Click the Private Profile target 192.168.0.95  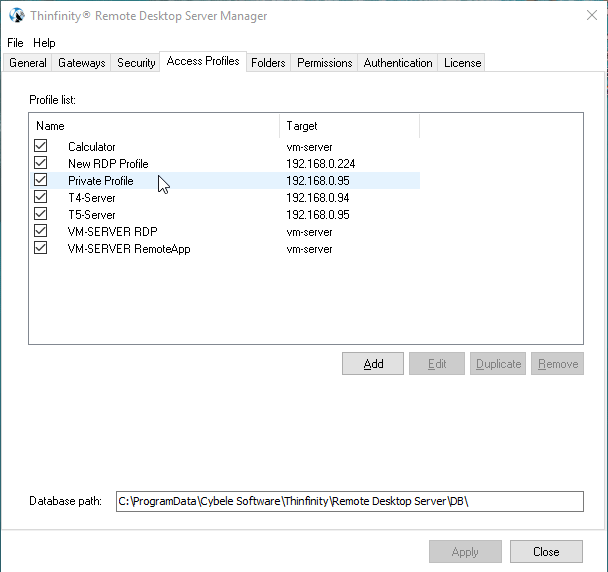point(318,181)
